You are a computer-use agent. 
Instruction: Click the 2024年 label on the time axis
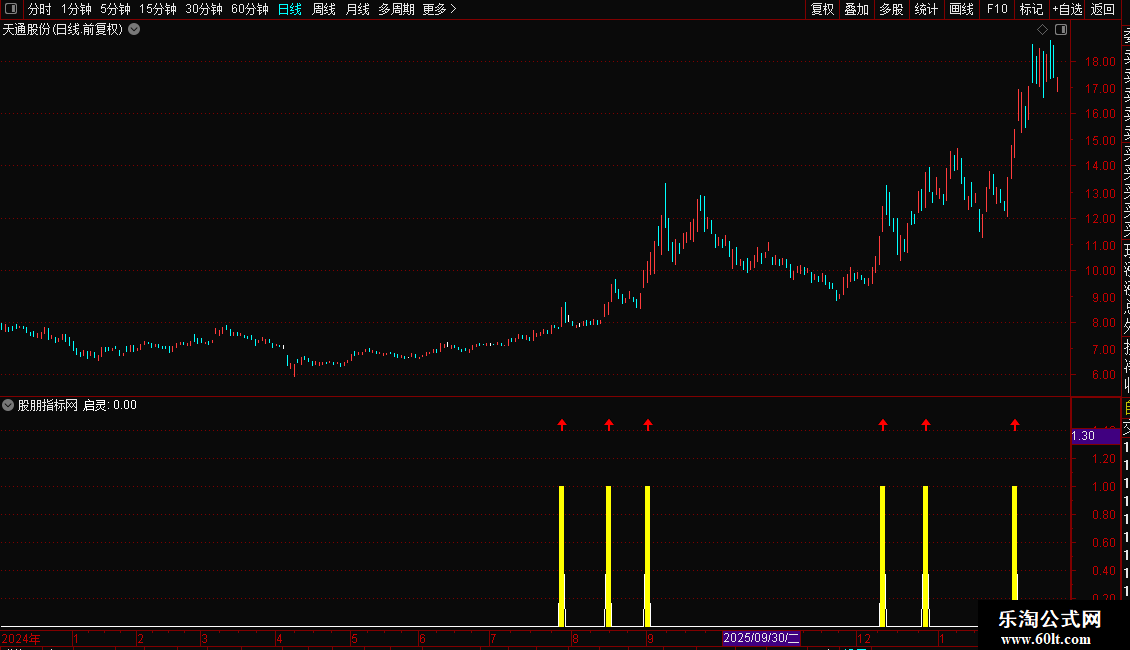(21, 638)
